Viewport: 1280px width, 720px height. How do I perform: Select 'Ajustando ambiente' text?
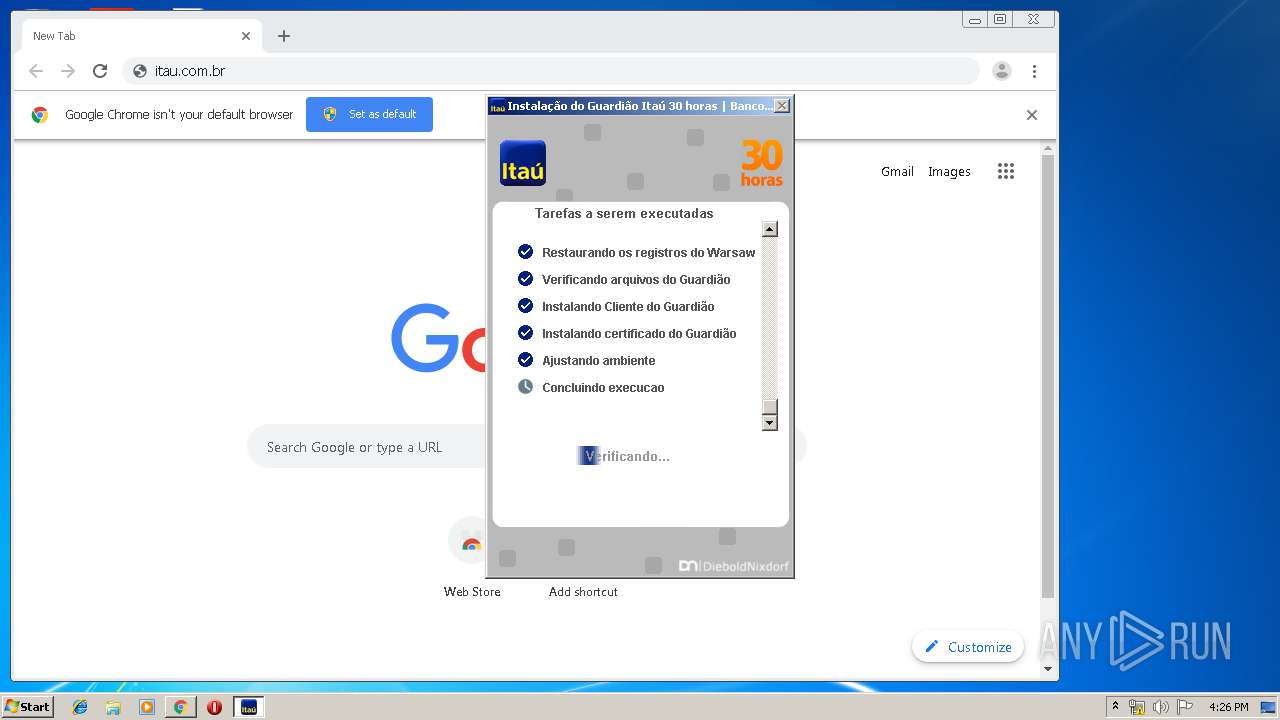click(x=599, y=361)
